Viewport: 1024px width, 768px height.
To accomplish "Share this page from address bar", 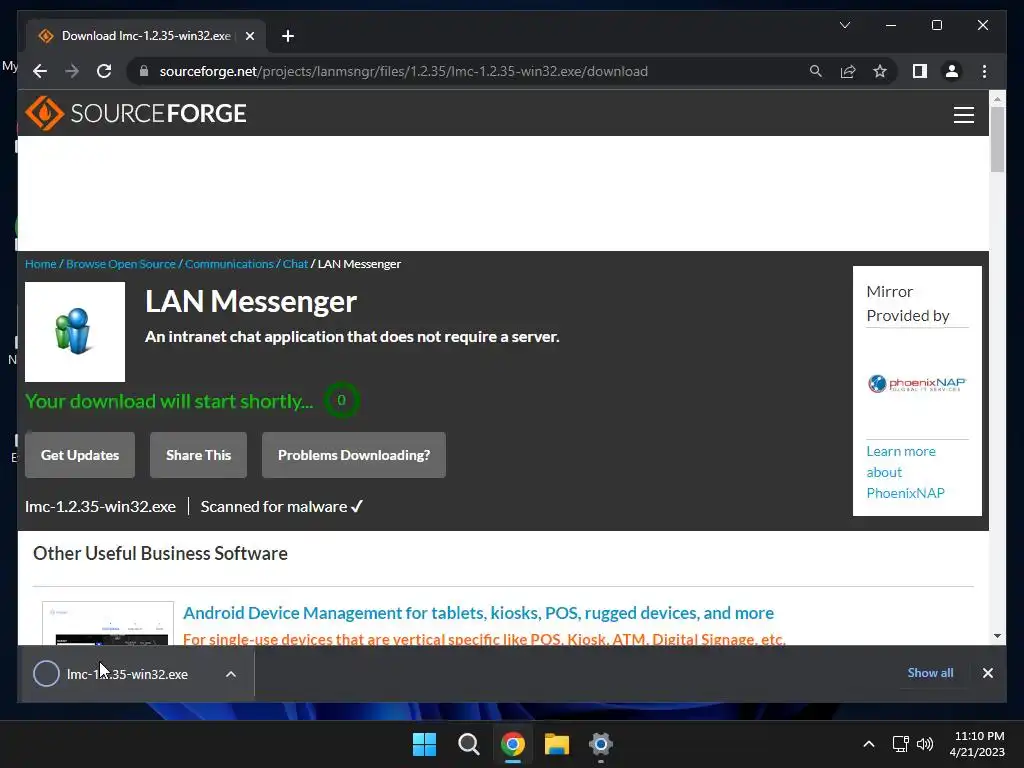I will click(848, 71).
